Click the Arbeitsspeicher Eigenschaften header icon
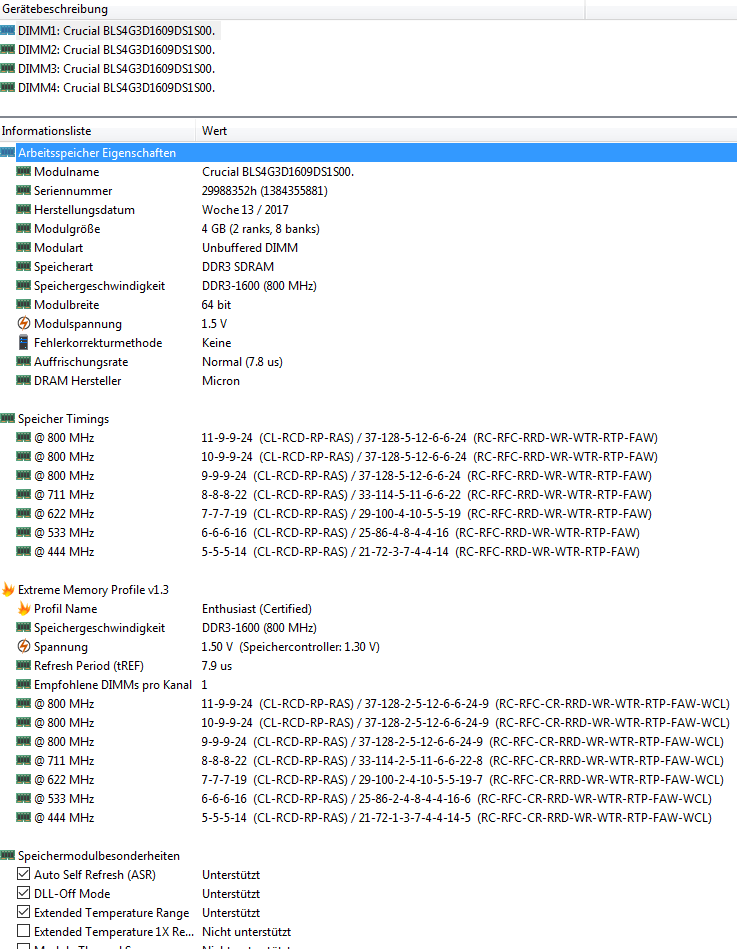Image resolution: width=737 pixels, height=949 pixels. [x=8, y=153]
